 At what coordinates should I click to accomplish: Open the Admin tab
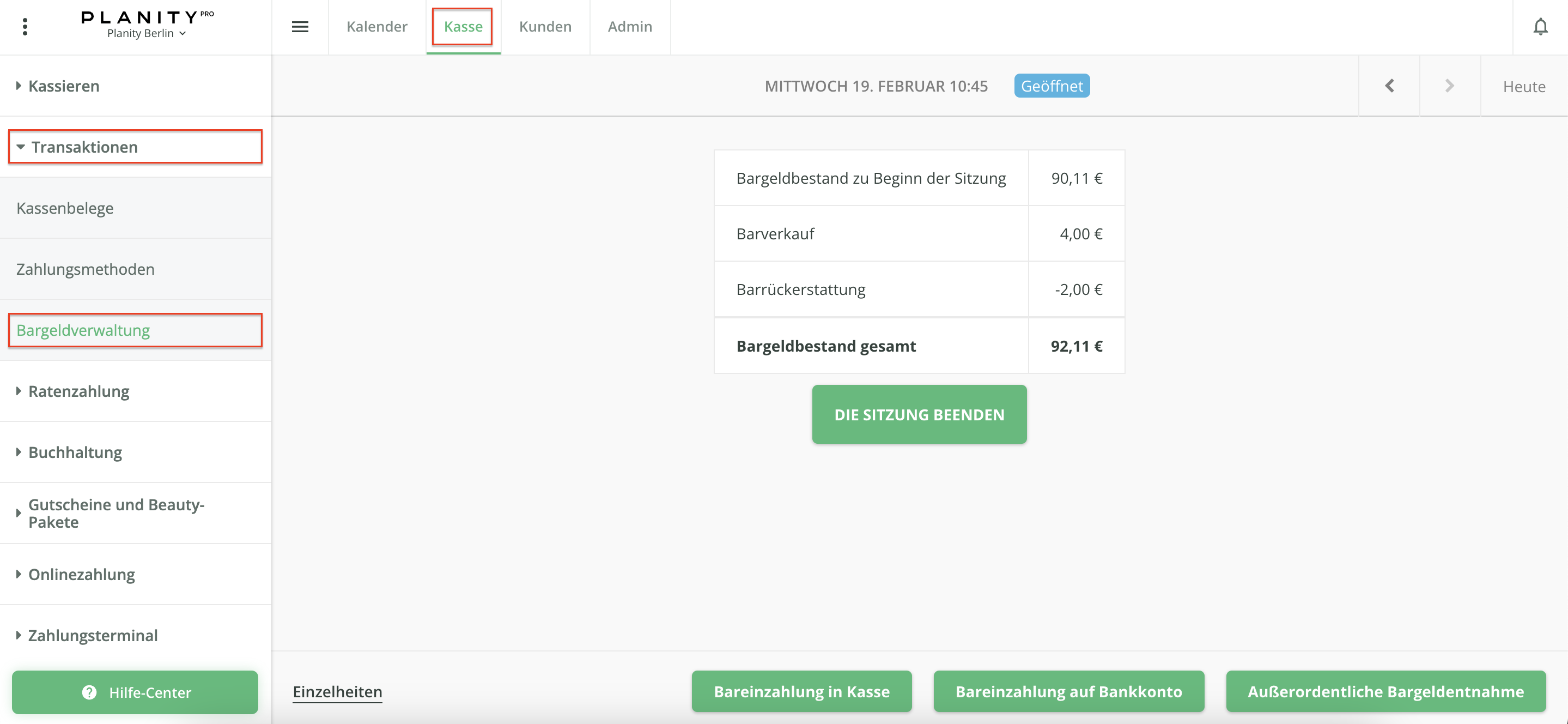point(629,27)
